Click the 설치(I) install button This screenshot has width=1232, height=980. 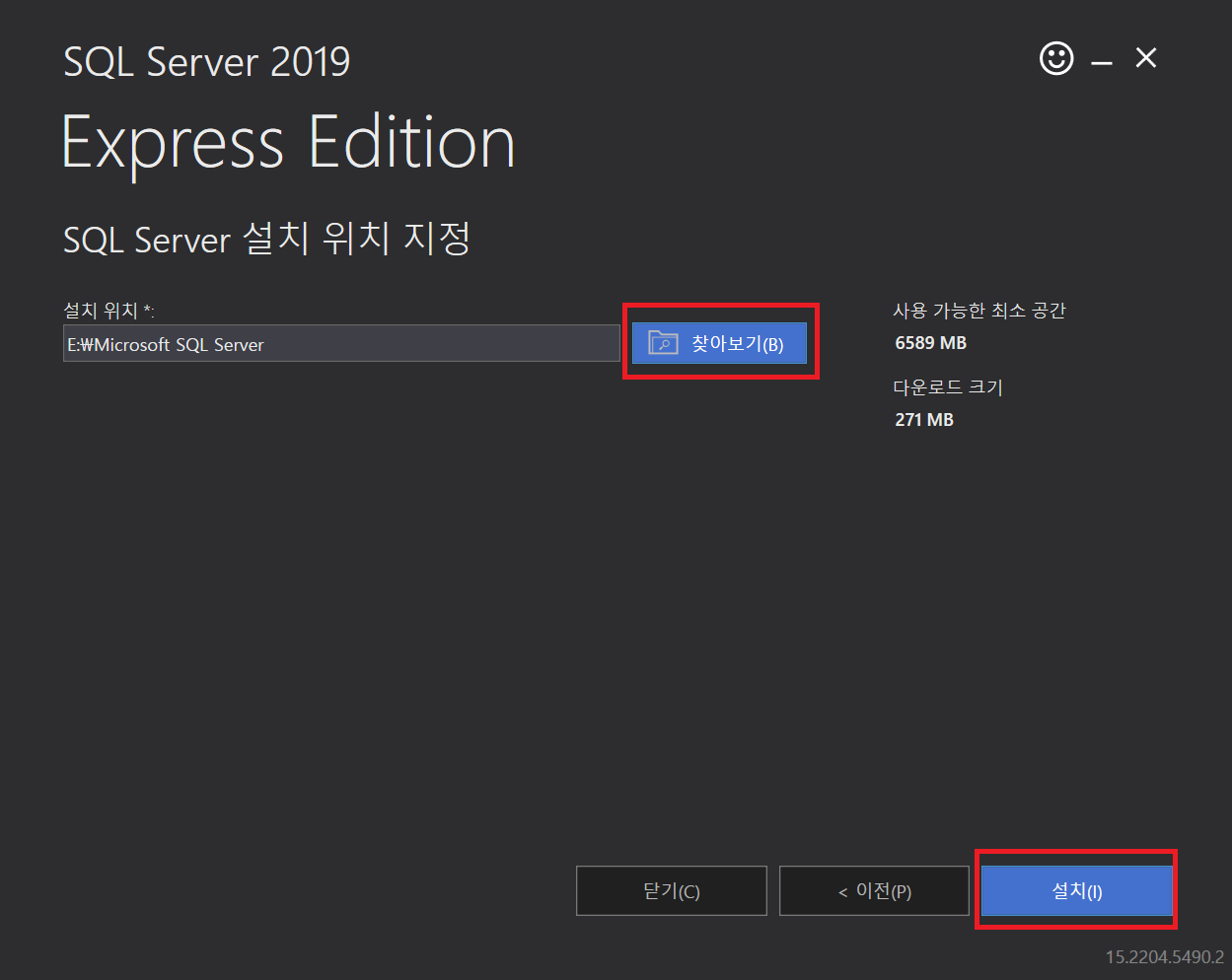[1076, 891]
